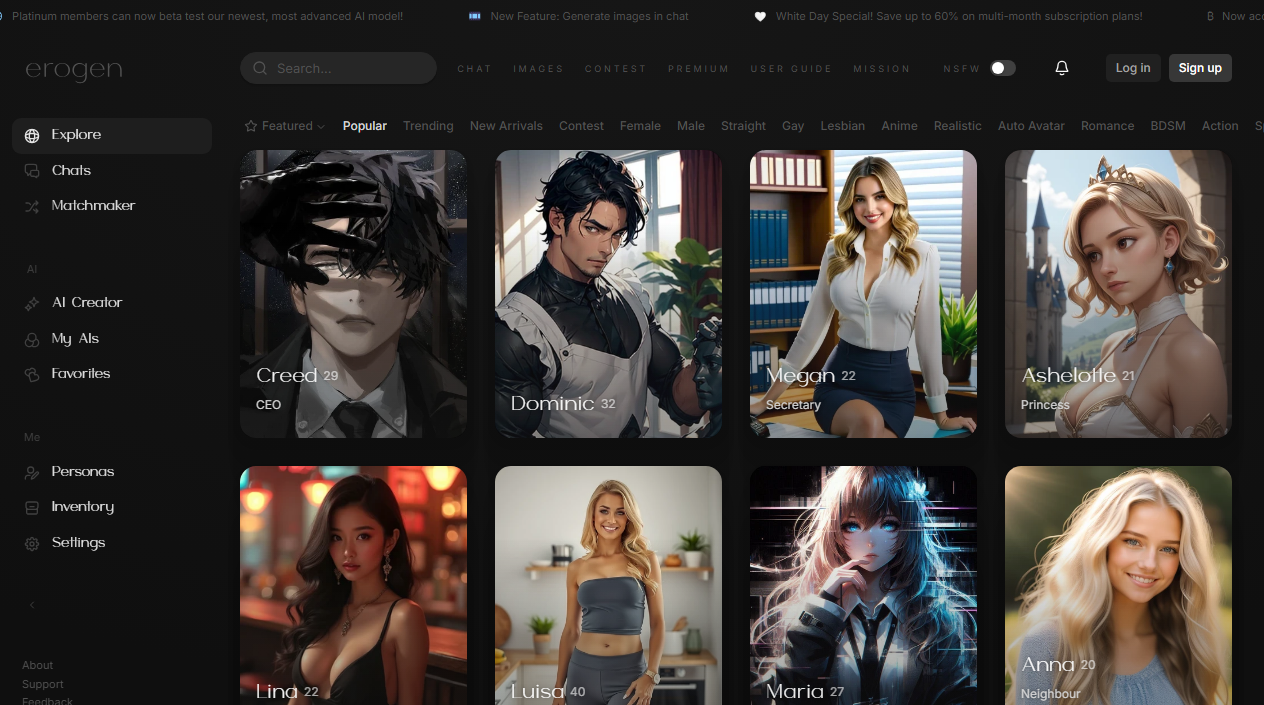Open Chats from the sidebar
The width and height of the screenshot is (1264, 705).
[x=70, y=170]
